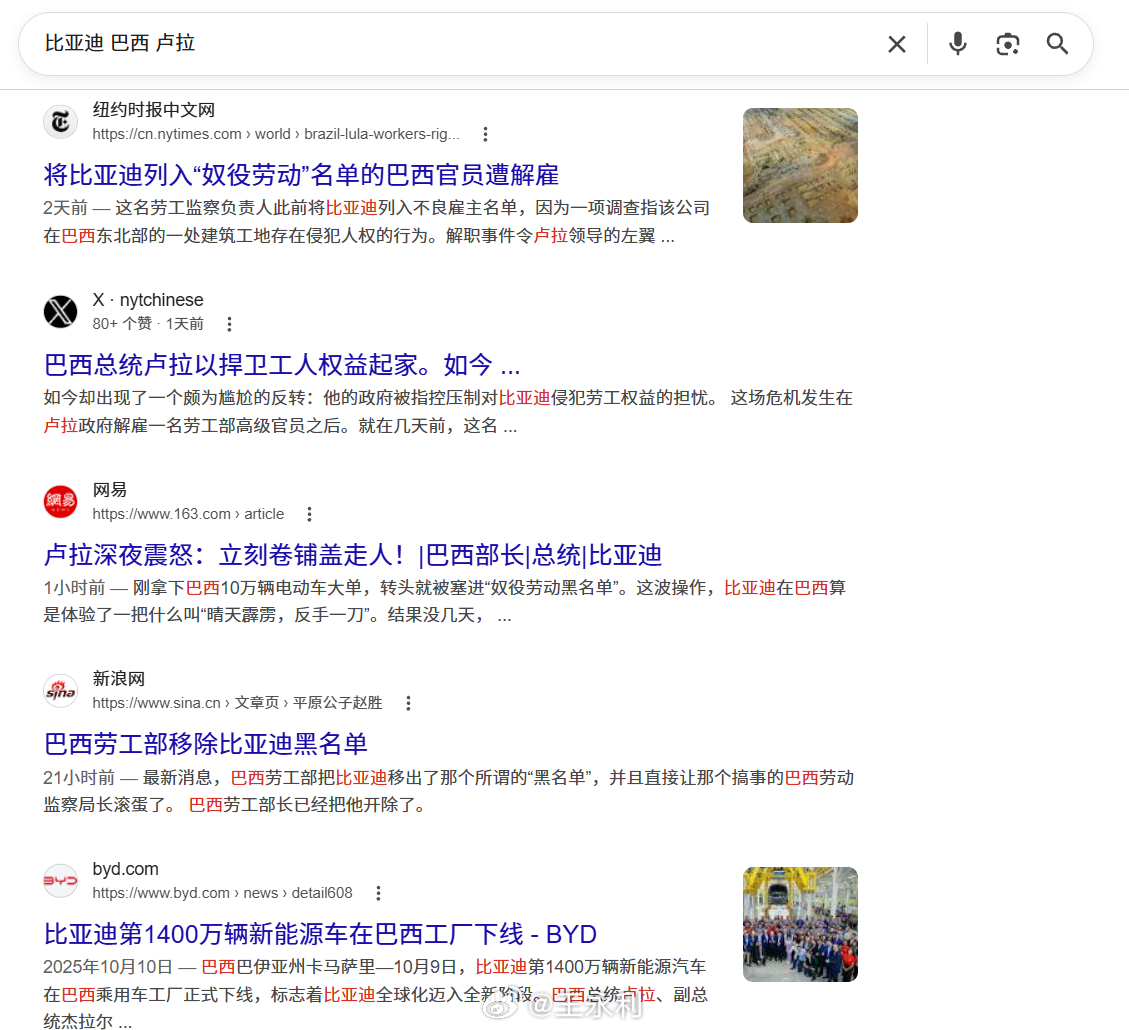Click the magnifying glass search button
The width and height of the screenshot is (1129, 1030).
(x=1057, y=45)
